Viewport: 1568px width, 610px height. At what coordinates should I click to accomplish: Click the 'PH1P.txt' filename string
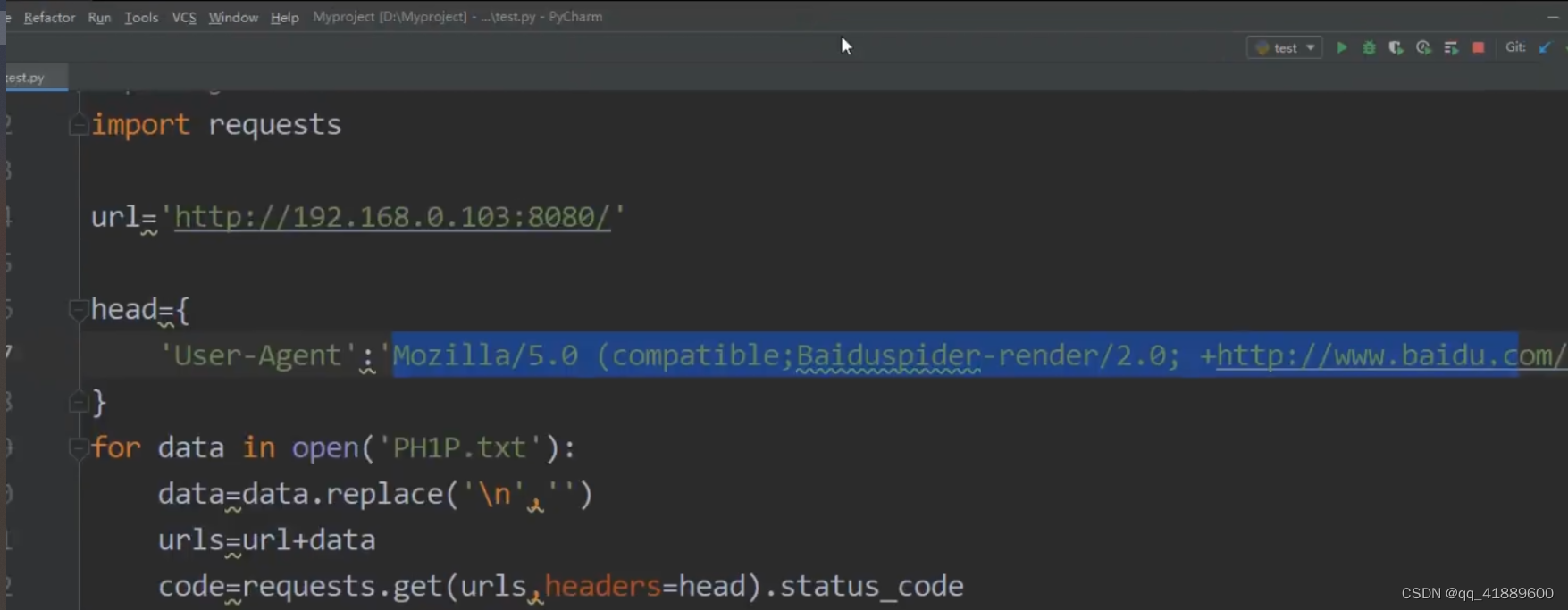pos(460,447)
